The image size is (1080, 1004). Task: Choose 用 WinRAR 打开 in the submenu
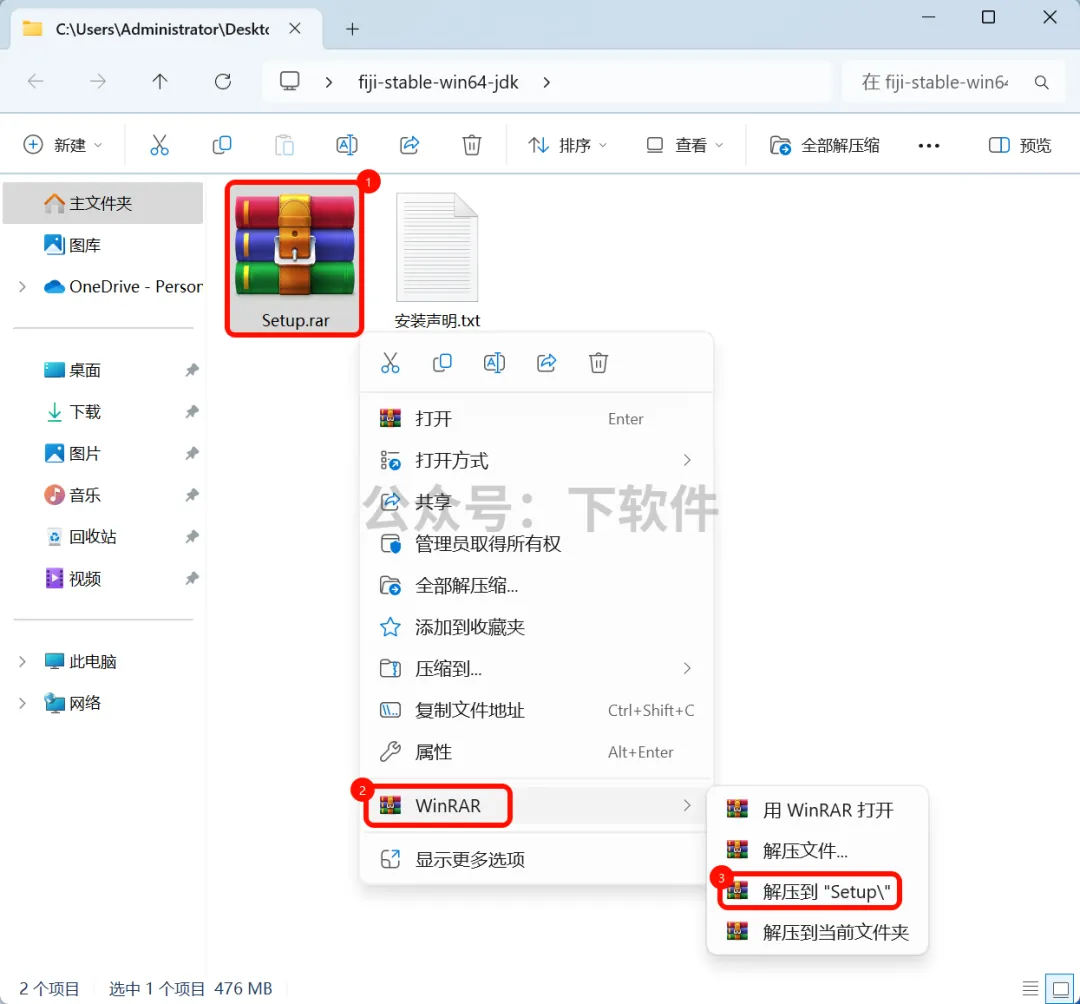(818, 810)
